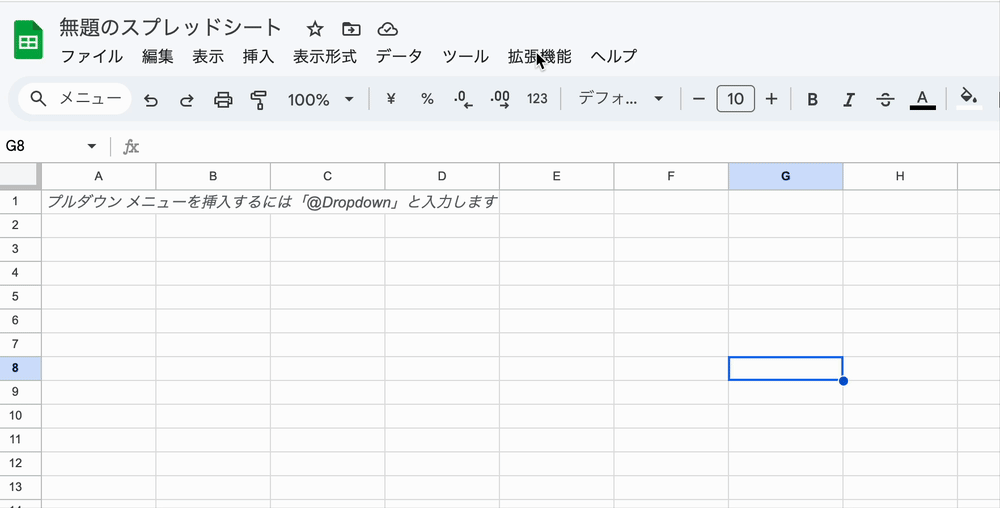Expand the name box dropdown arrow

coord(92,147)
